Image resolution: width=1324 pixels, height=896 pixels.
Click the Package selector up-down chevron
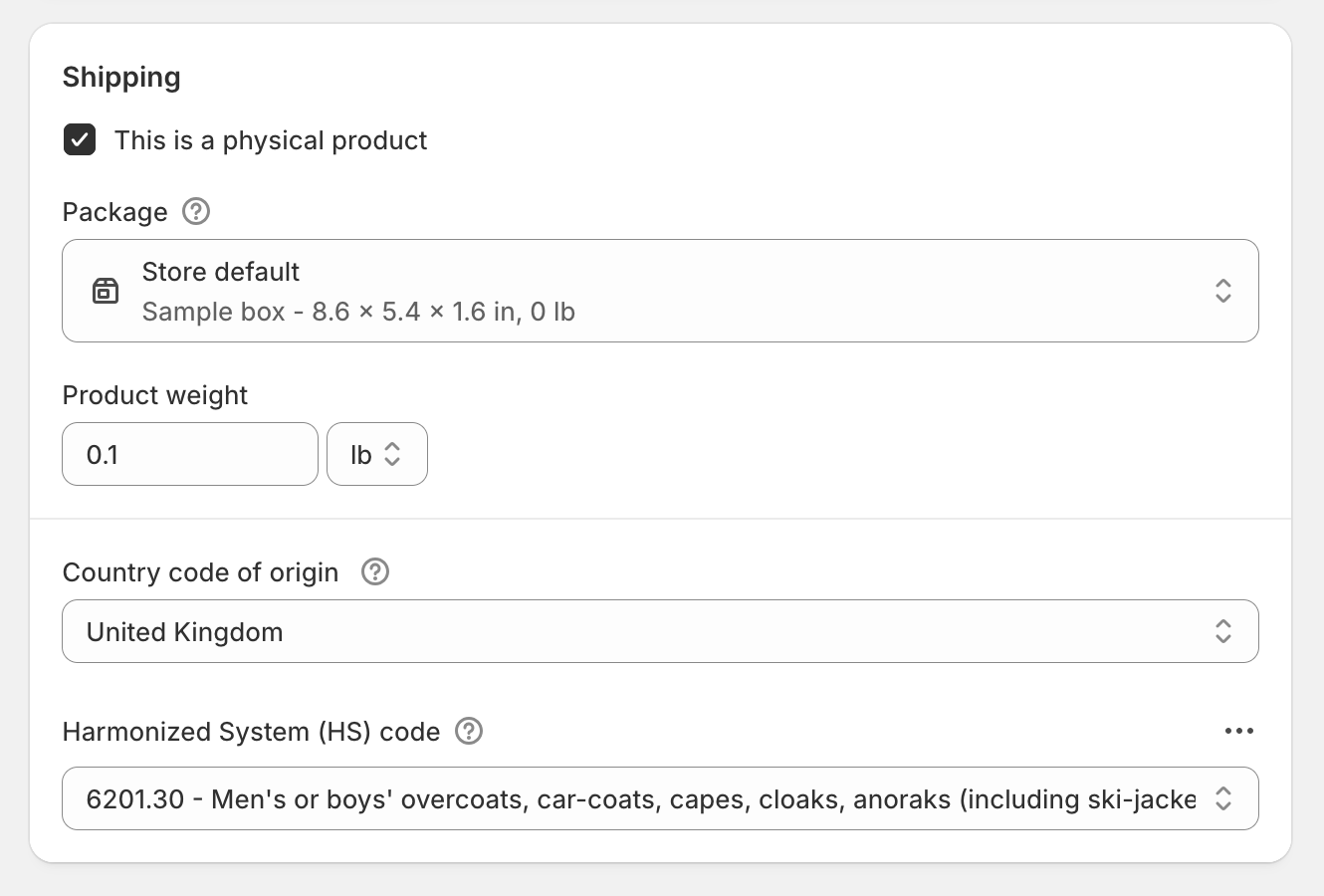[1222, 291]
